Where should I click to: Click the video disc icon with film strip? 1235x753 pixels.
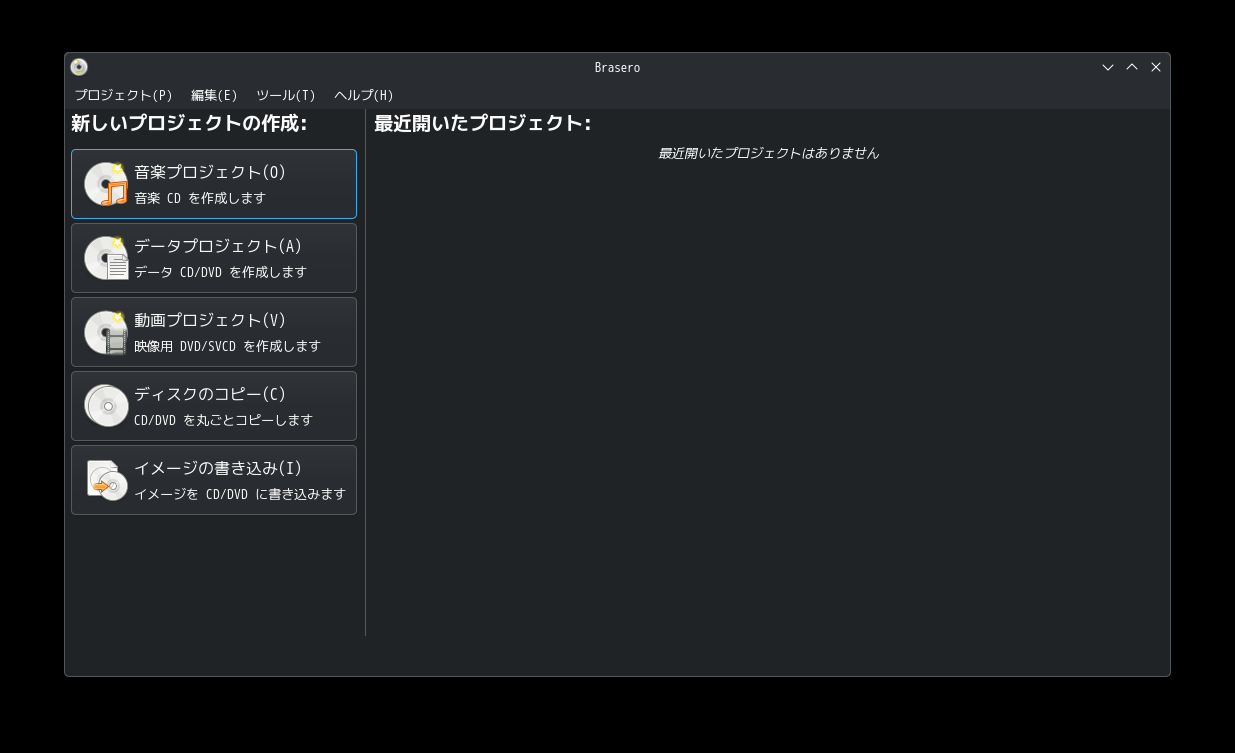(x=106, y=332)
